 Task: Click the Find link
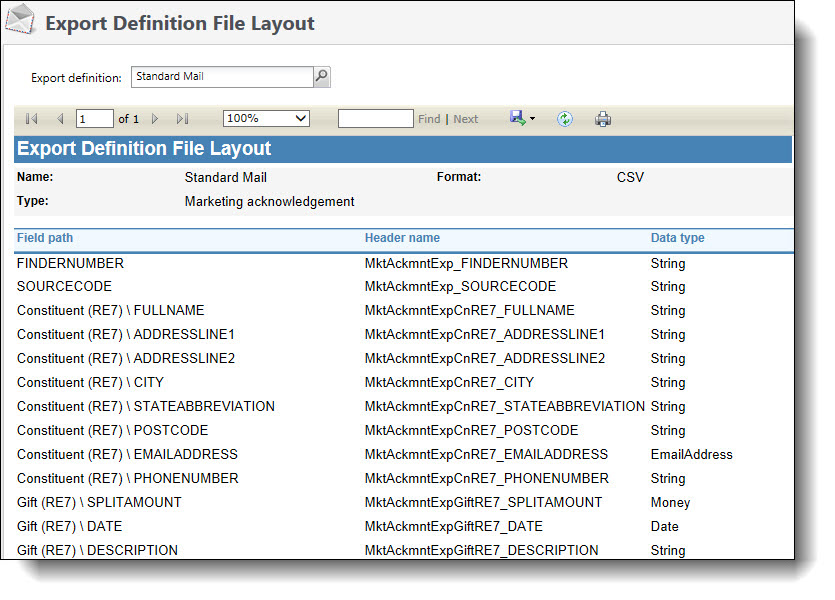pyautogui.click(x=429, y=119)
